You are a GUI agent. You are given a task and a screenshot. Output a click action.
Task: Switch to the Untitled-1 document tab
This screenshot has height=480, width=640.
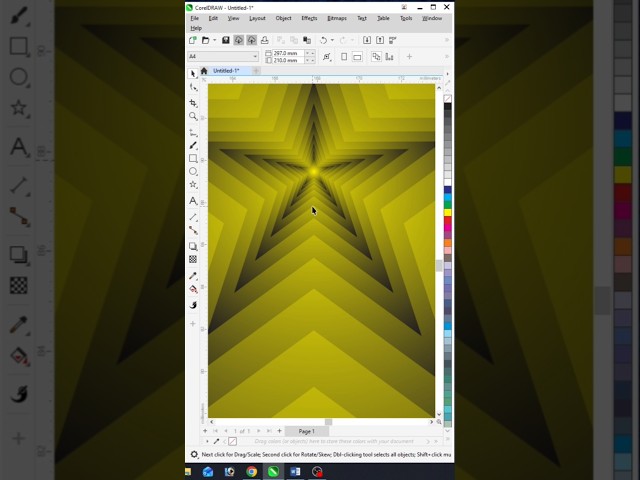tap(226, 71)
